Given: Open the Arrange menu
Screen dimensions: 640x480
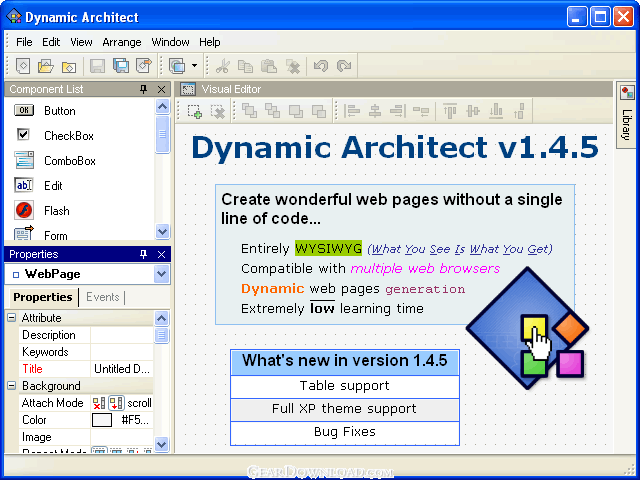Looking at the screenshot, I should tap(122, 42).
